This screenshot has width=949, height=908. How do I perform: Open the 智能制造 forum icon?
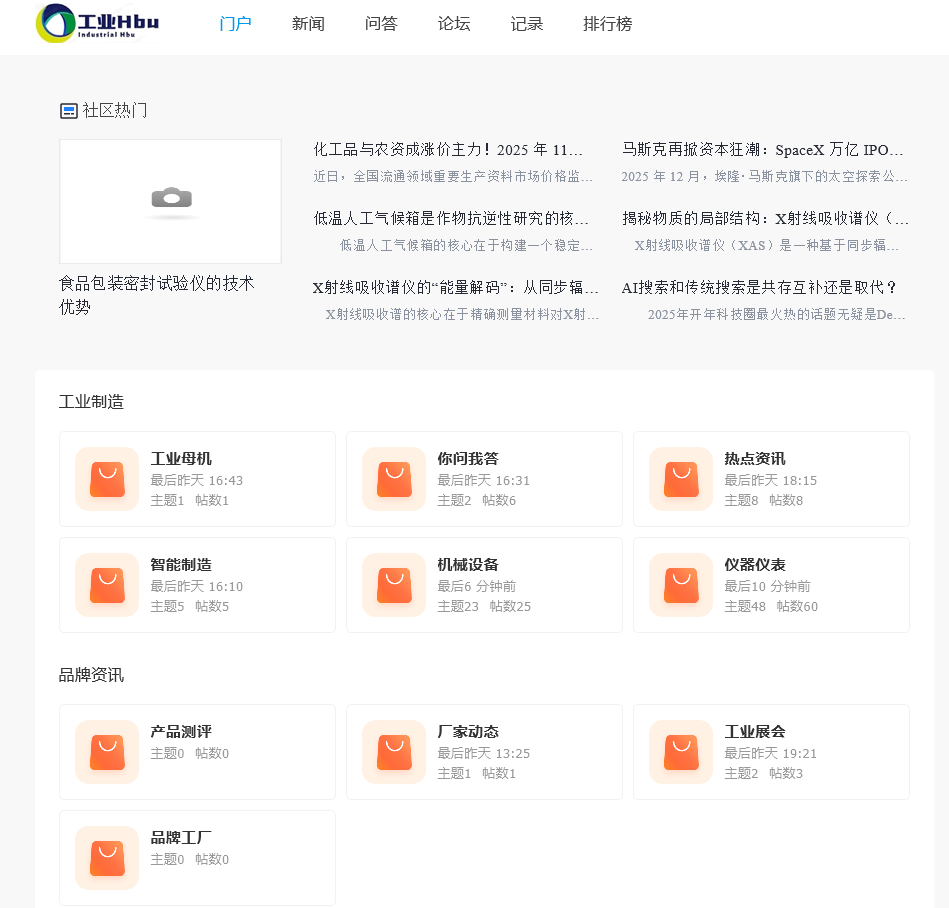(106, 585)
